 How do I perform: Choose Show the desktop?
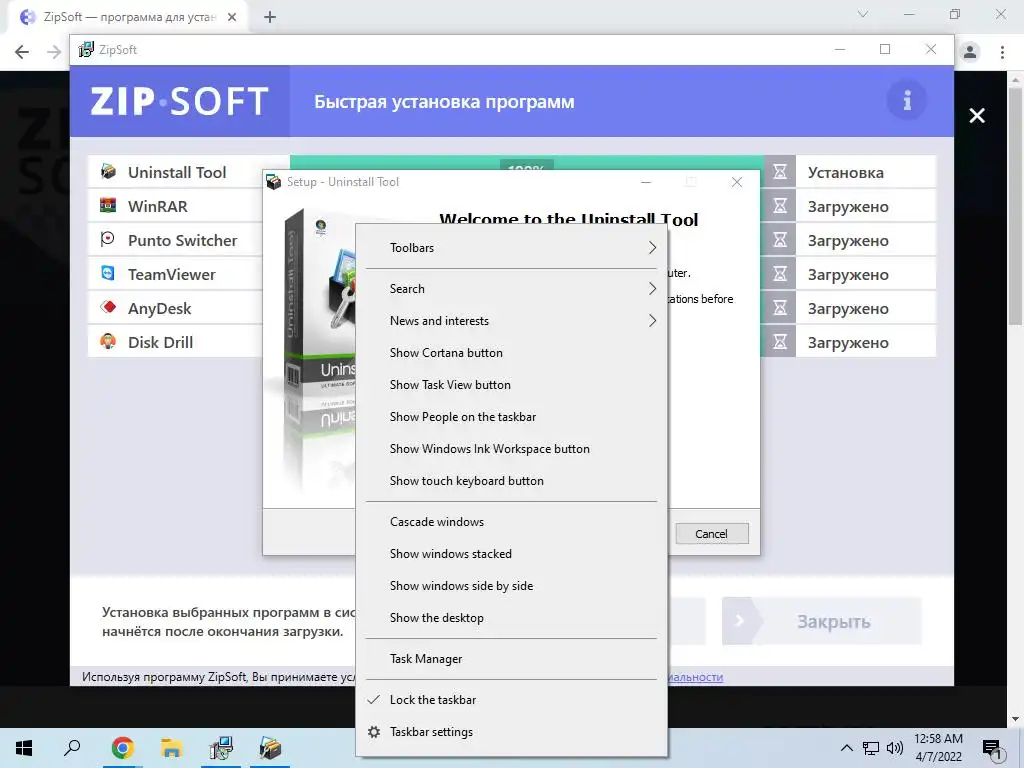click(x=511, y=618)
